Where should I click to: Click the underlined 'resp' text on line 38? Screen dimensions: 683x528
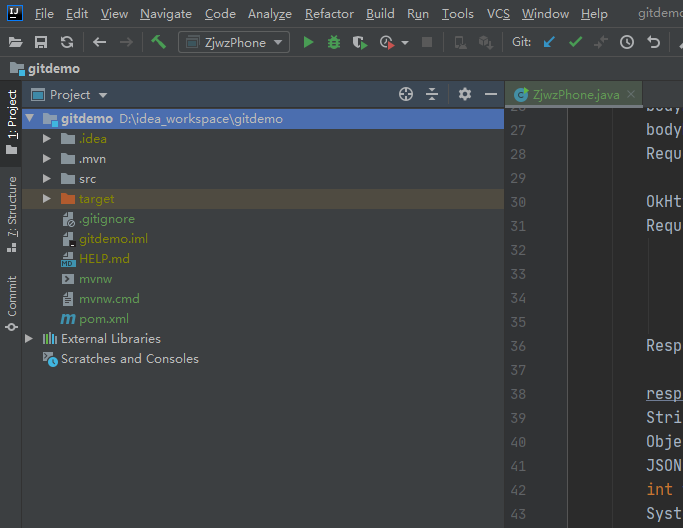coord(664,394)
